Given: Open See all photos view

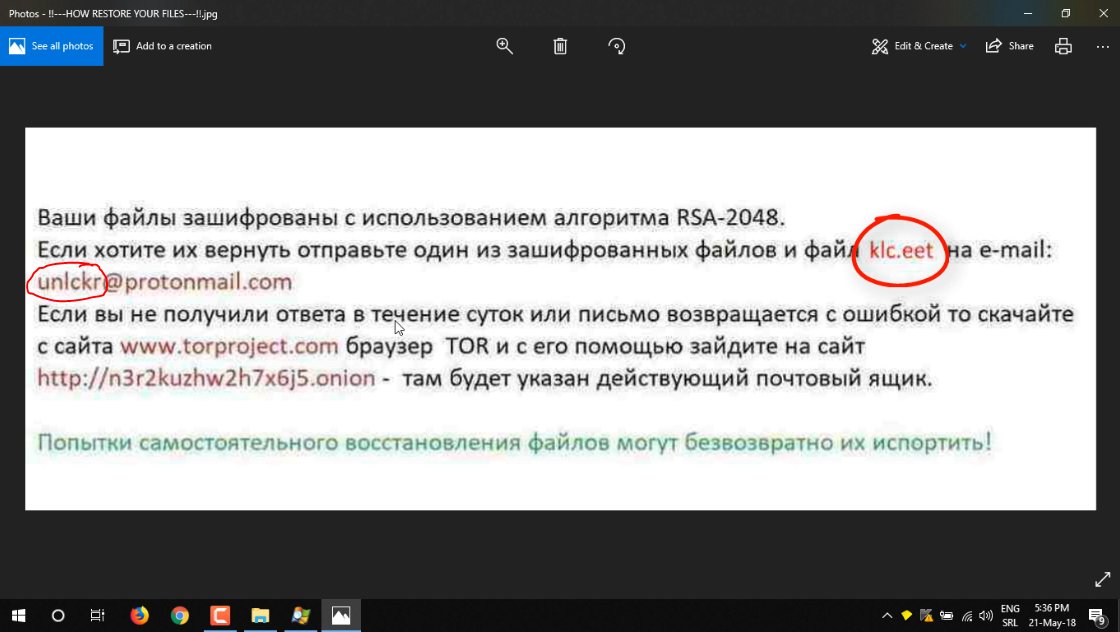Looking at the screenshot, I should 51,46.
